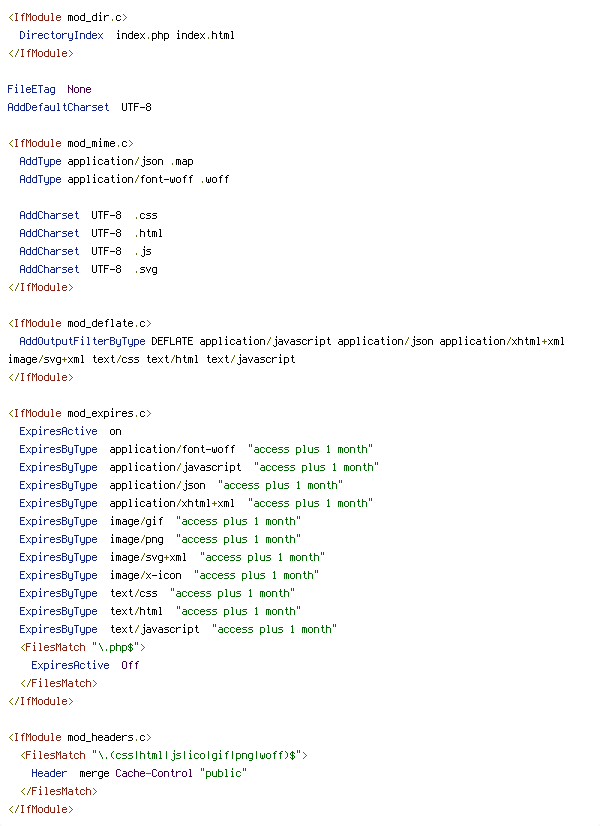This screenshot has width=600, height=826.
Task: Click the css|html|js FilesMatch regex string
Action: click(197, 755)
